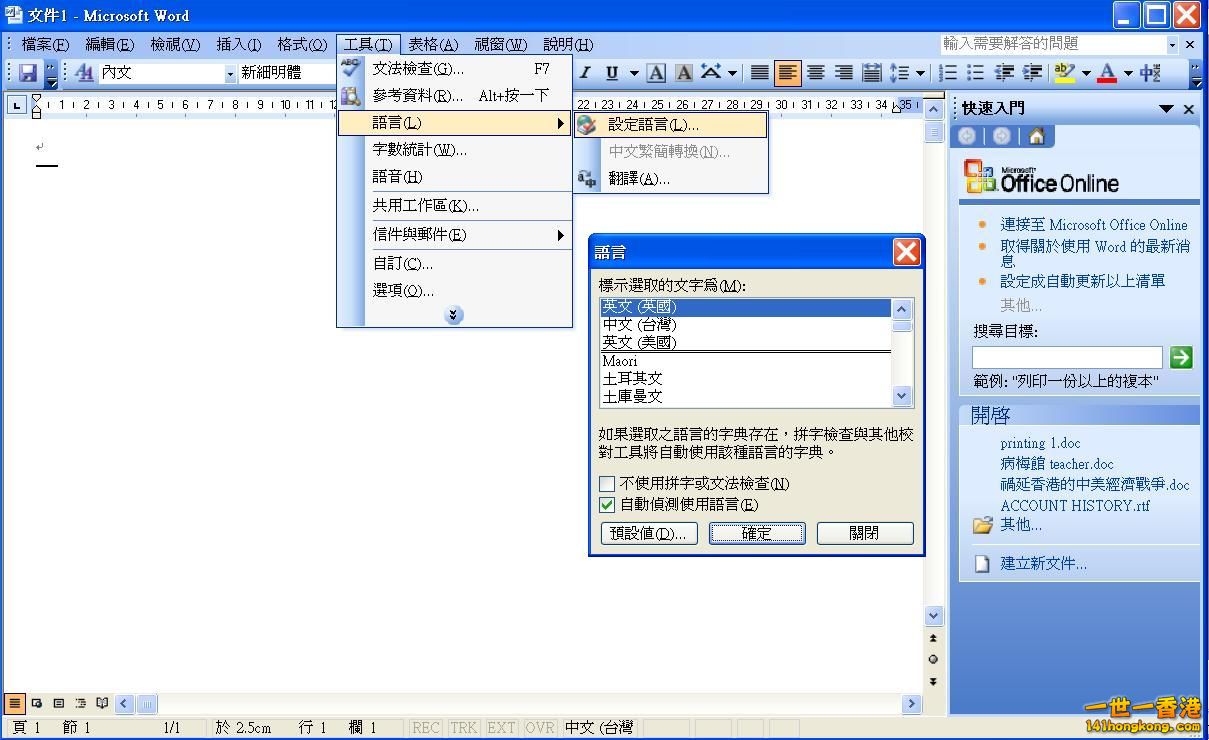1209x740 pixels.
Task: Click the 預設值 button
Action: click(x=649, y=533)
